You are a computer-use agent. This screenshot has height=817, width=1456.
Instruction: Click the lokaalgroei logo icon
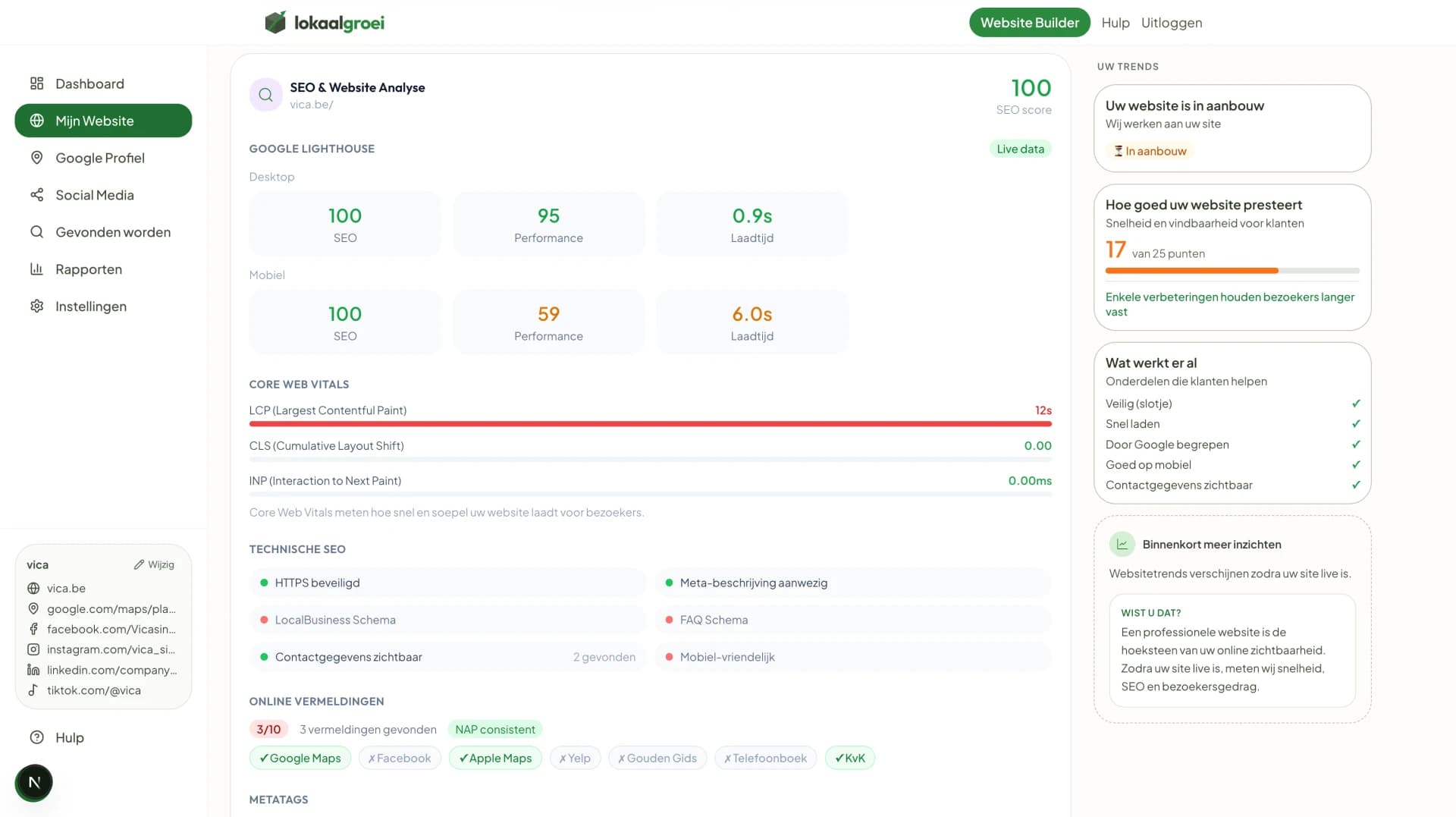tap(275, 22)
